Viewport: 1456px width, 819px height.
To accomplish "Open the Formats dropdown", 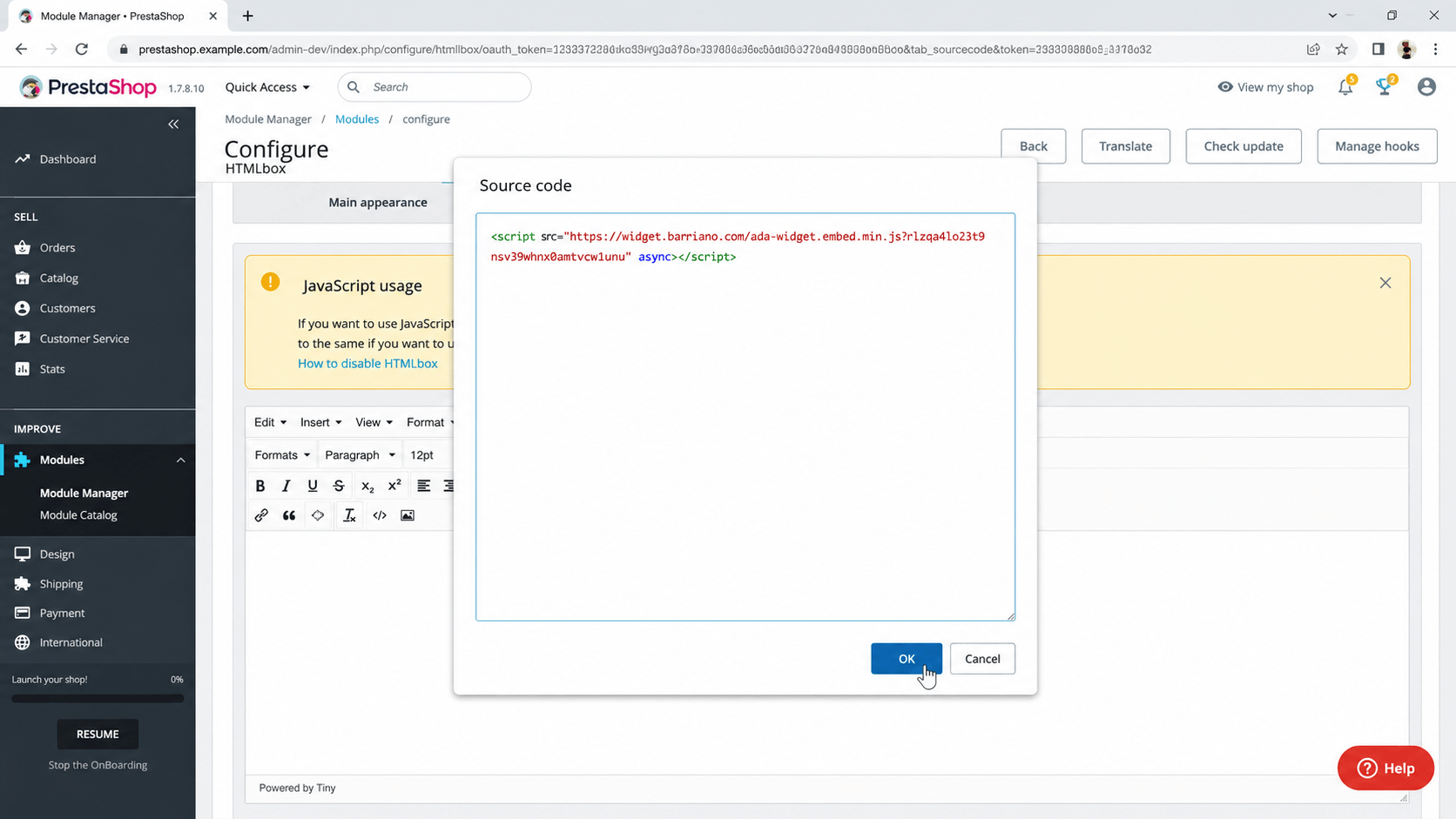I will tap(282, 455).
